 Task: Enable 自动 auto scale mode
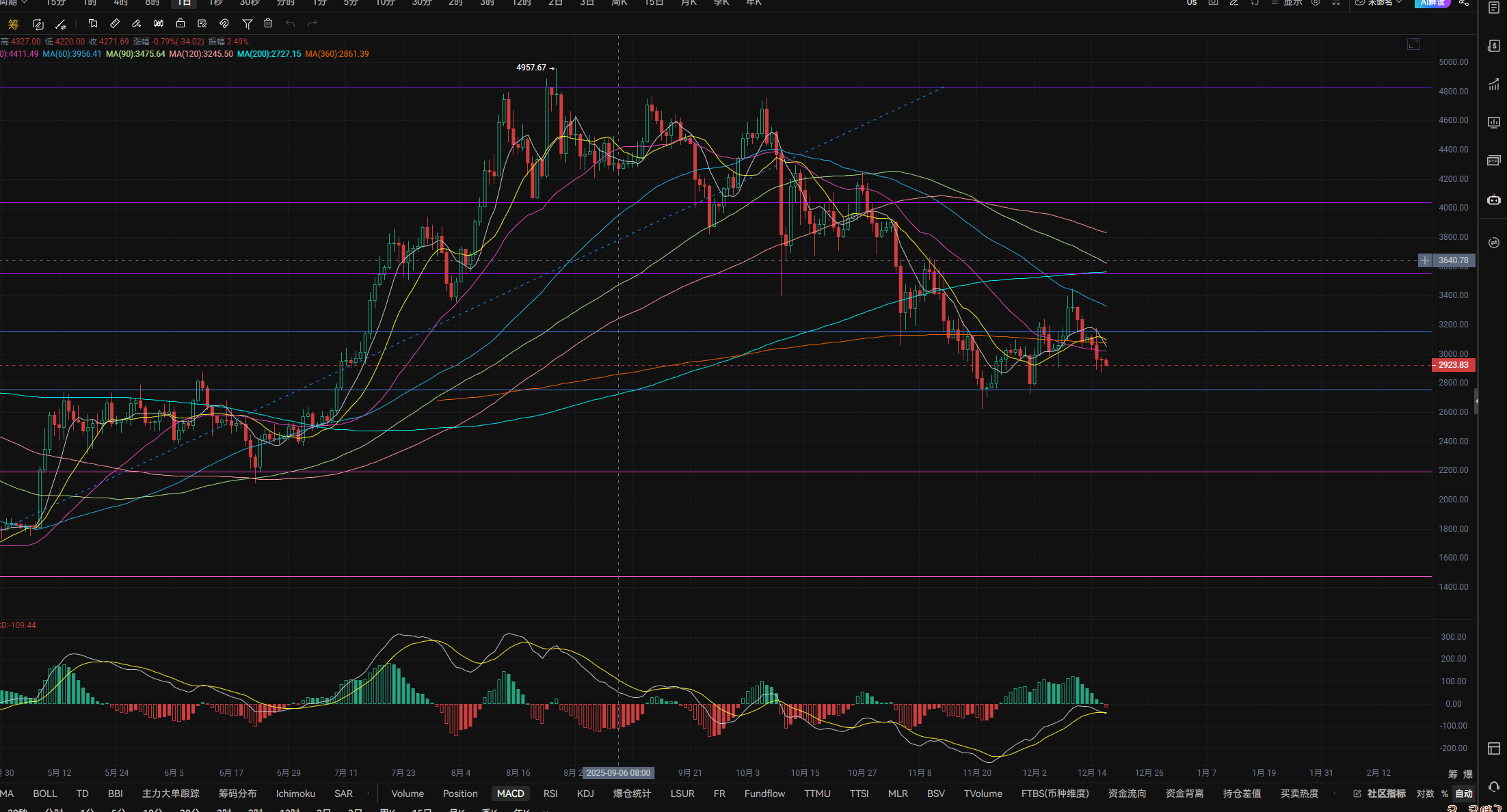(1464, 794)
